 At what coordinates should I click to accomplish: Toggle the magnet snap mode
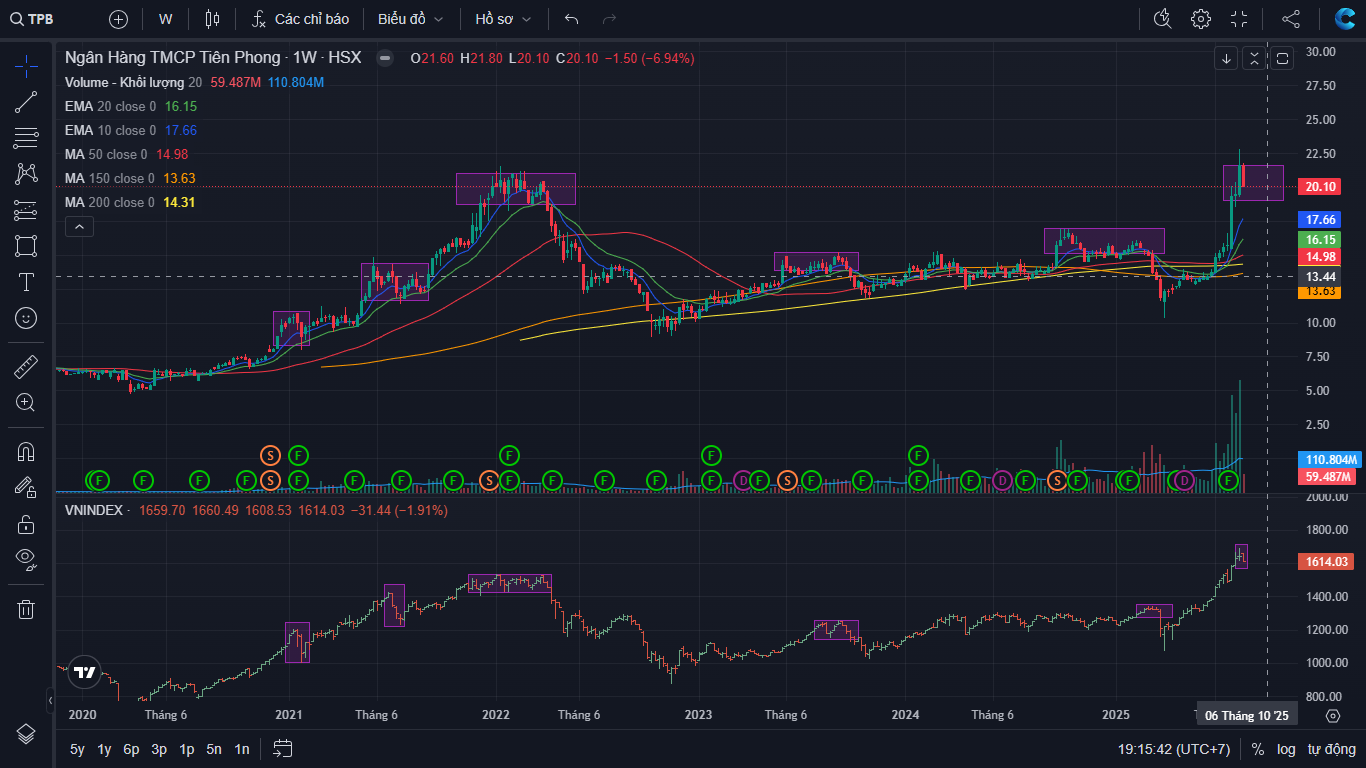pos(26,452)
